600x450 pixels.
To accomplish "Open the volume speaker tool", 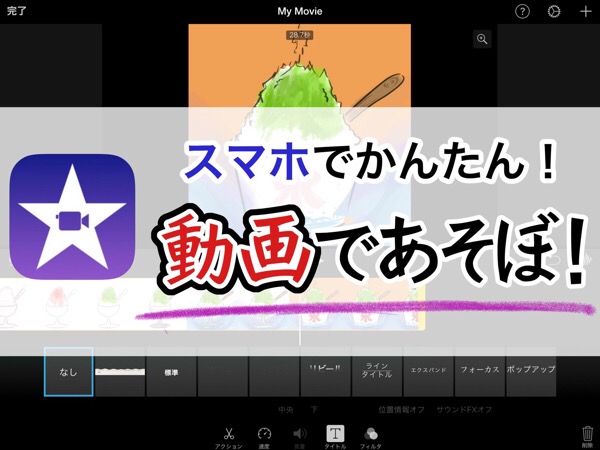I will [x=300, y=438].
